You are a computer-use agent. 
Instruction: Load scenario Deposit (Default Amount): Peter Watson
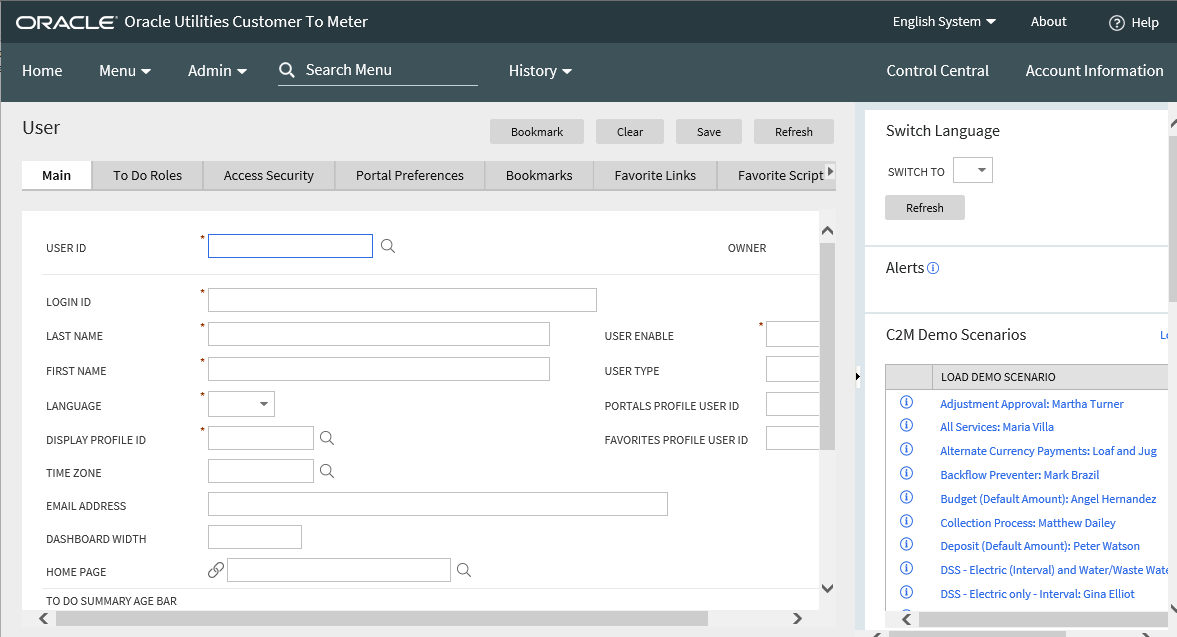click(x=1040, y=546)
